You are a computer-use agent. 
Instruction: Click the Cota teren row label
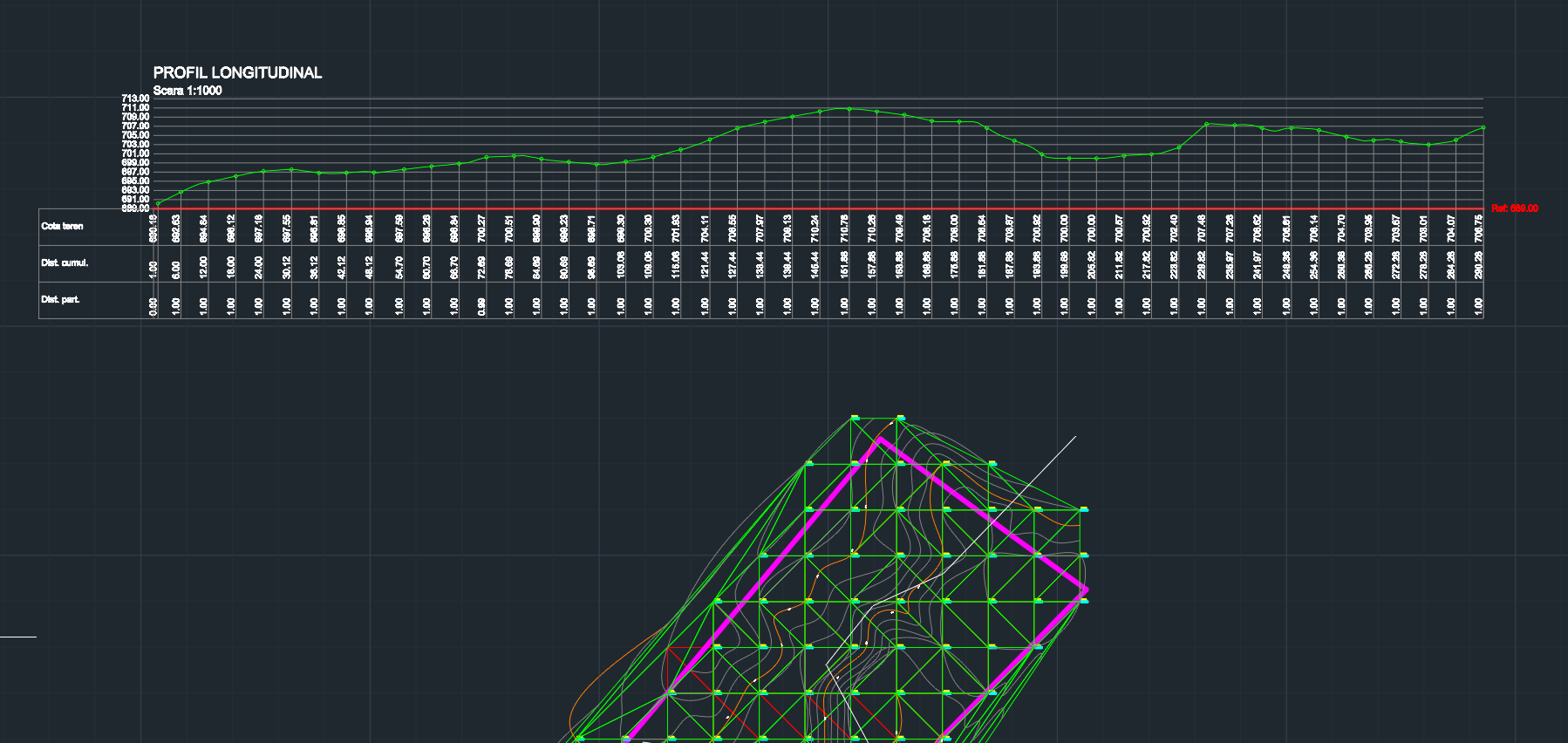pos(62,227)
